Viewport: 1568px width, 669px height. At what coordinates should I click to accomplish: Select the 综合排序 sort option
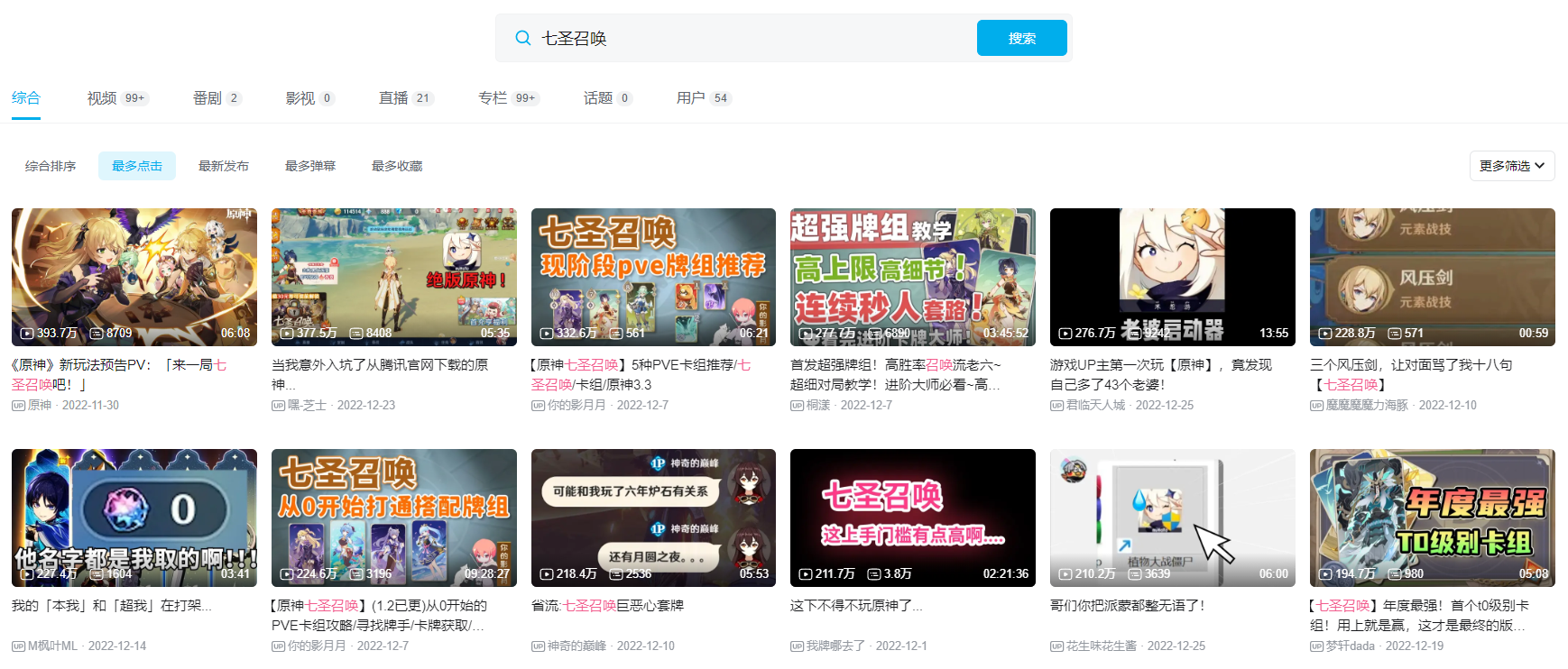pyautogui.click(x=51, y=166)
